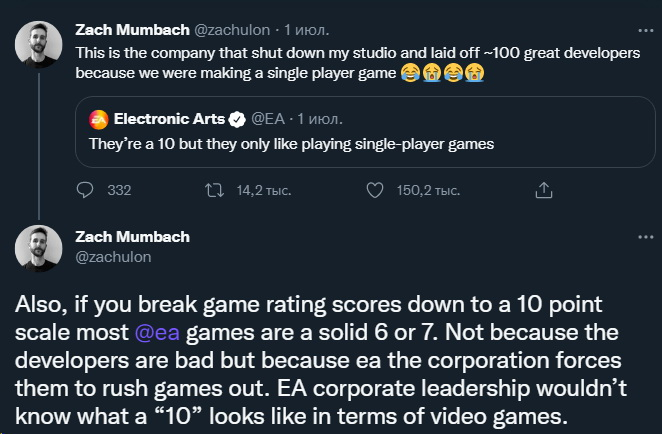Click the Electronic Arts verified badge
The image size is (662, 434).
coord(237,121)
